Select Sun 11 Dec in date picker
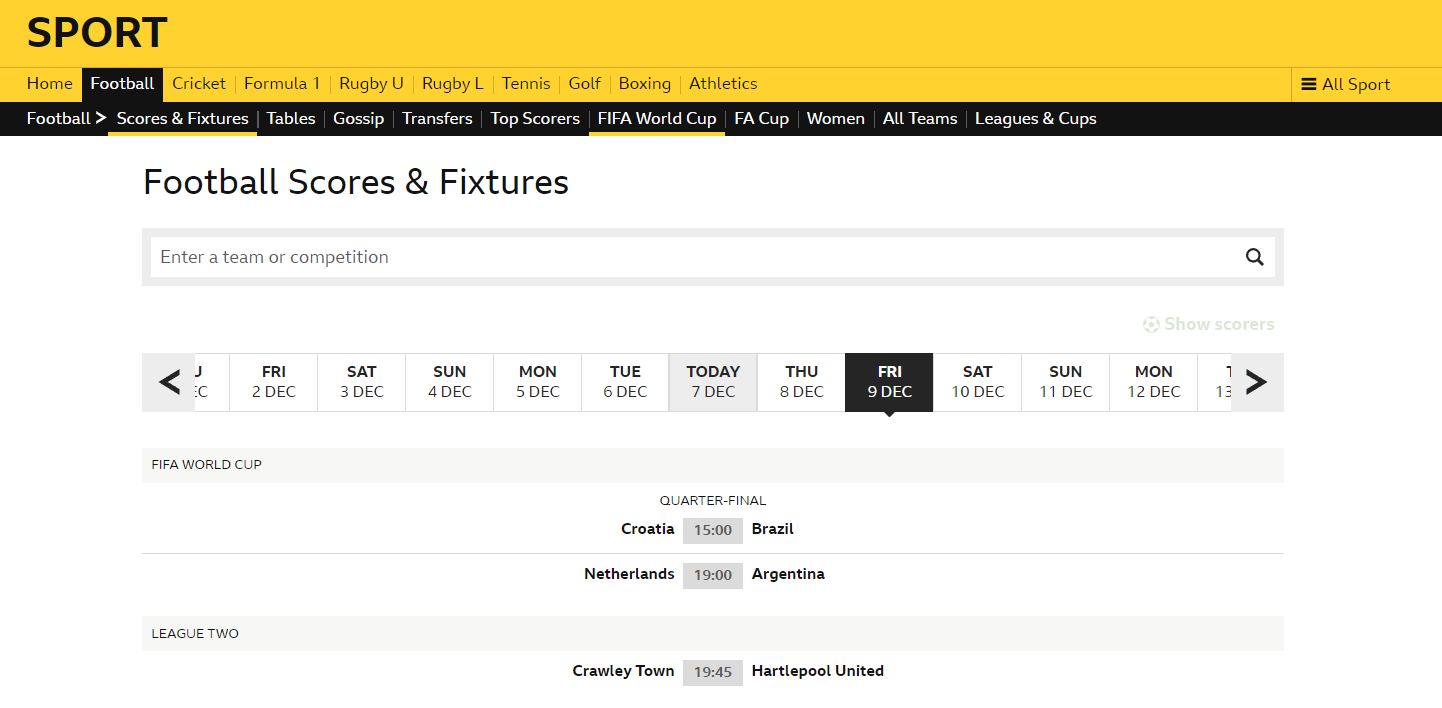 click(x=1066, y=382)
